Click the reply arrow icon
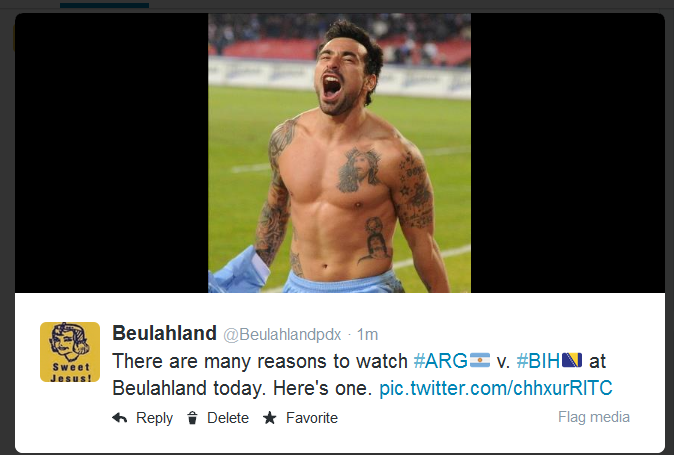The width and height of the screenshot is (674, 455). pos(119,418)
